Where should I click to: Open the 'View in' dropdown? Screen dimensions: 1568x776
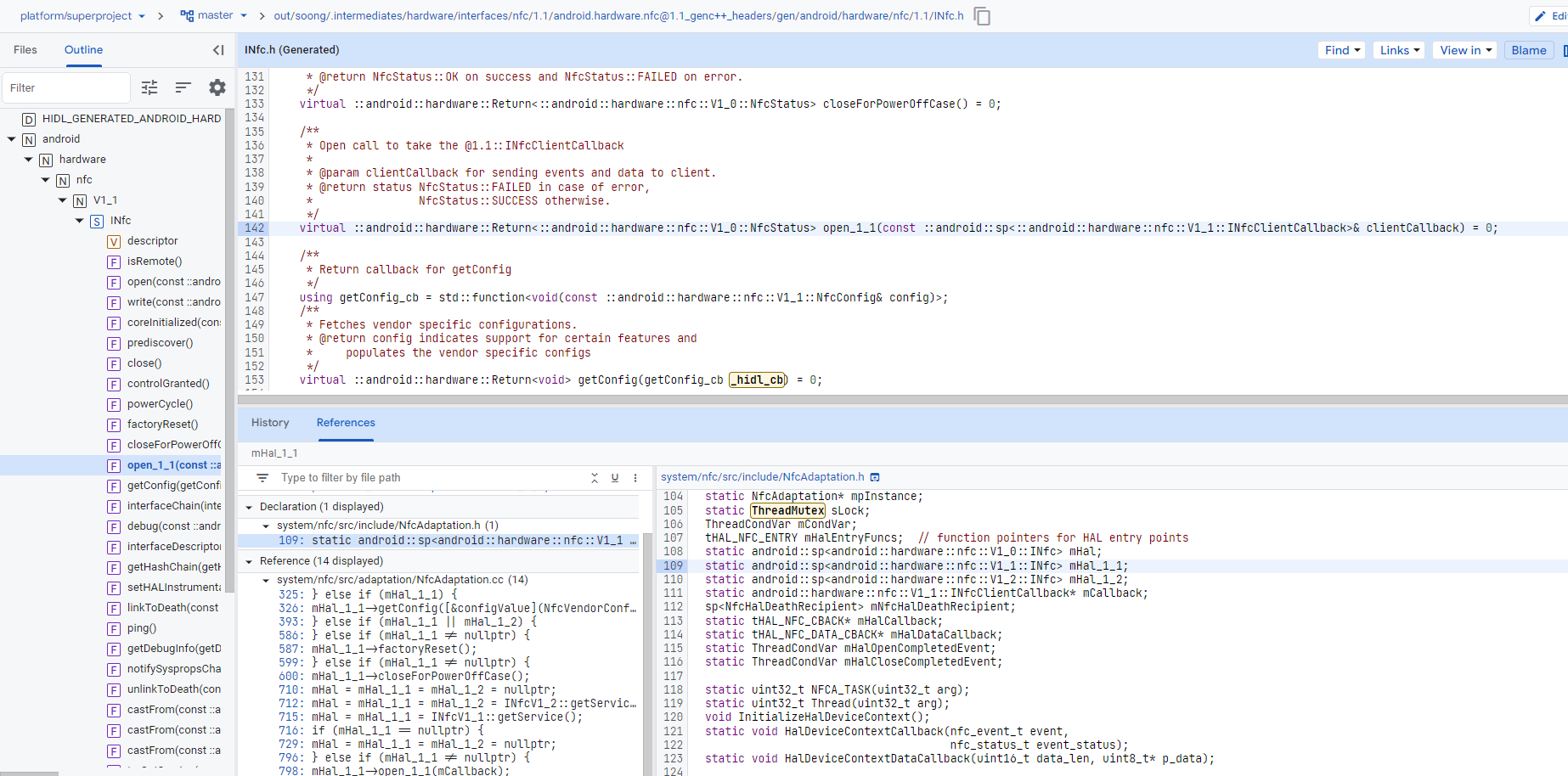click(x=1465, y=50)
